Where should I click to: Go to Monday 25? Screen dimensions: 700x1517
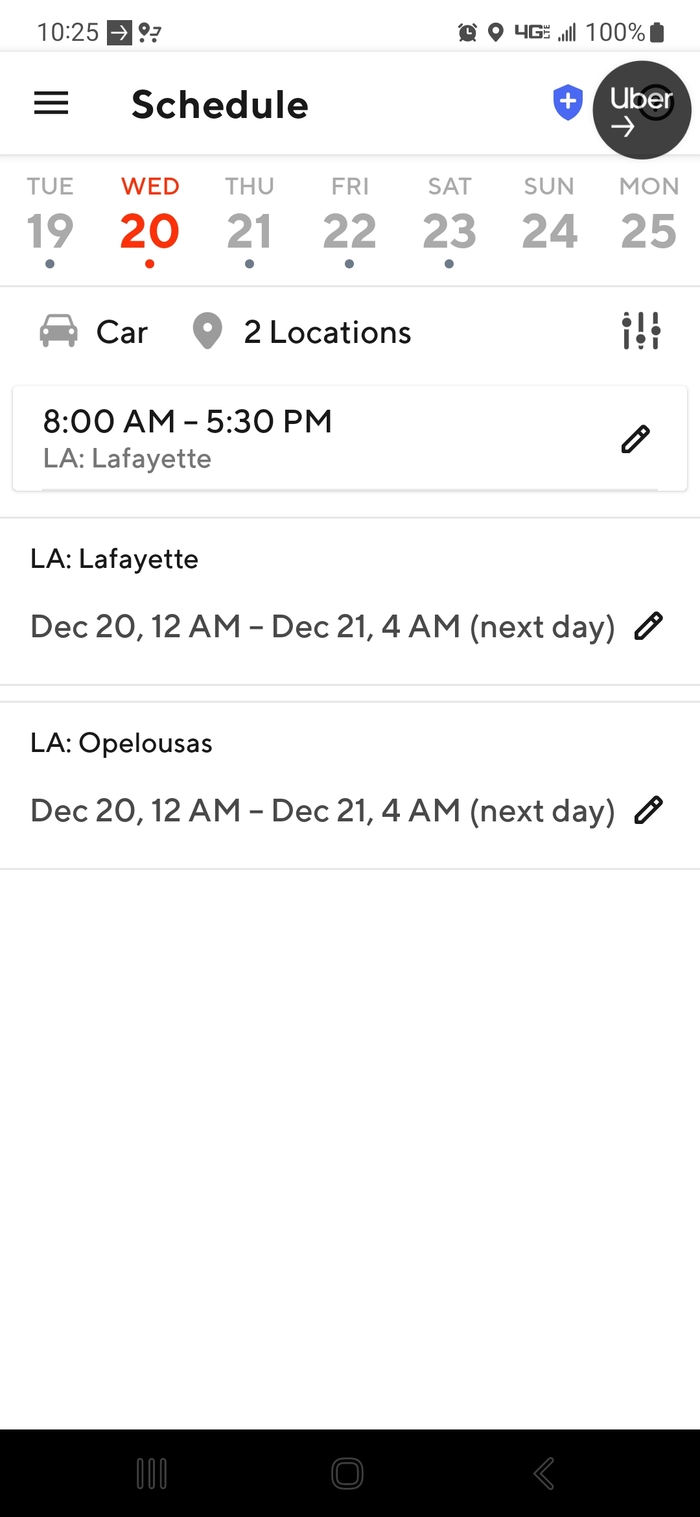click(x=649, y=220)
